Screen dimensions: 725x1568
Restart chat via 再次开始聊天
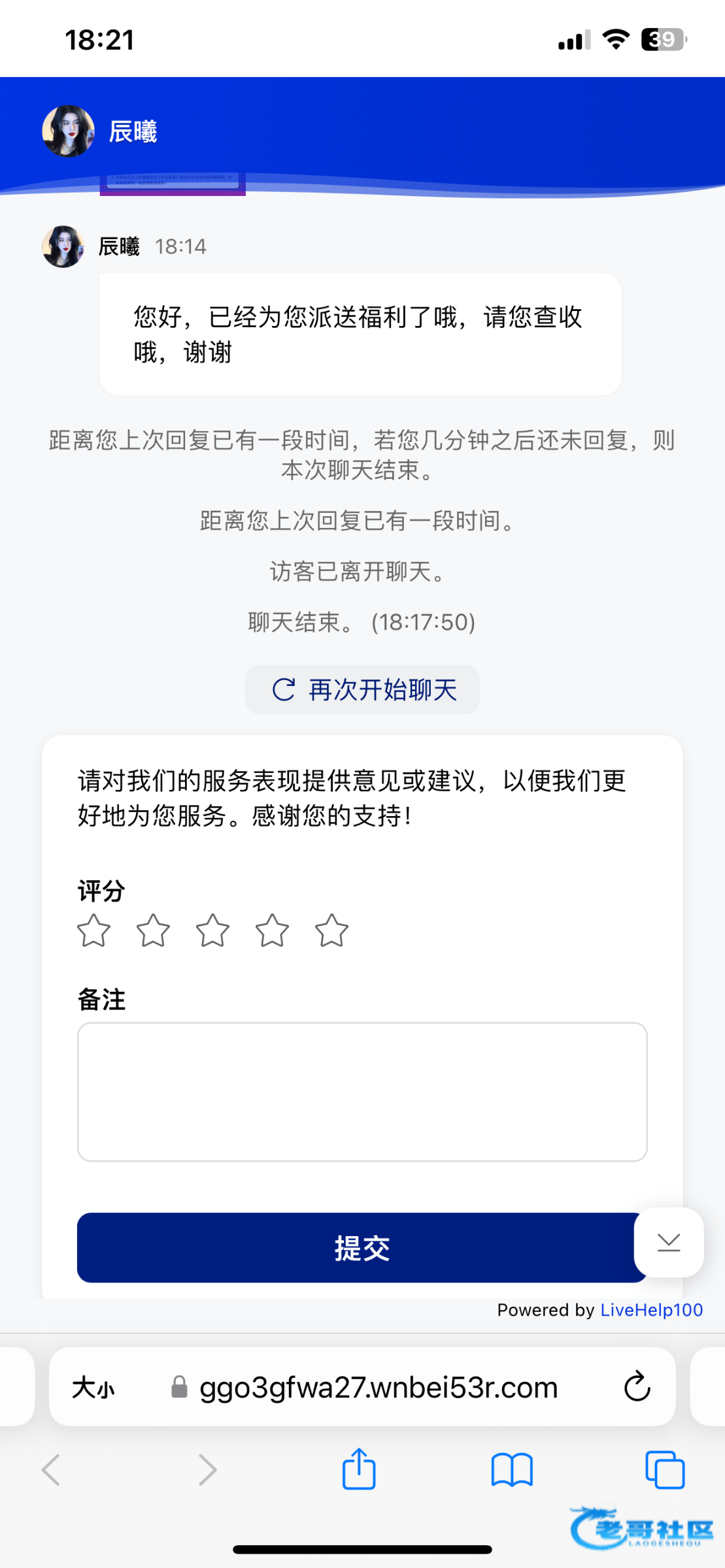(362, 689)
